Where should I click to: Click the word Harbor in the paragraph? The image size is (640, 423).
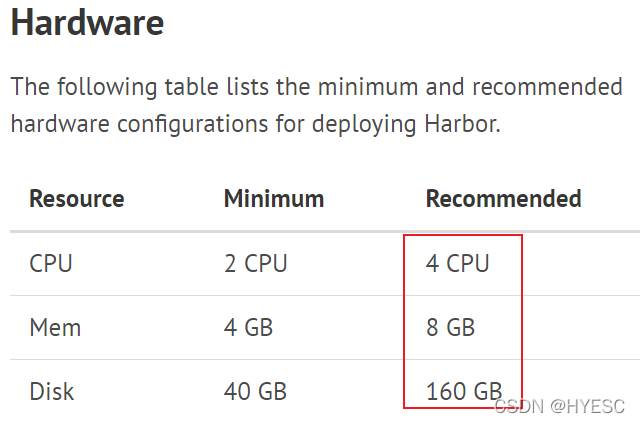(x=462, y=123)
